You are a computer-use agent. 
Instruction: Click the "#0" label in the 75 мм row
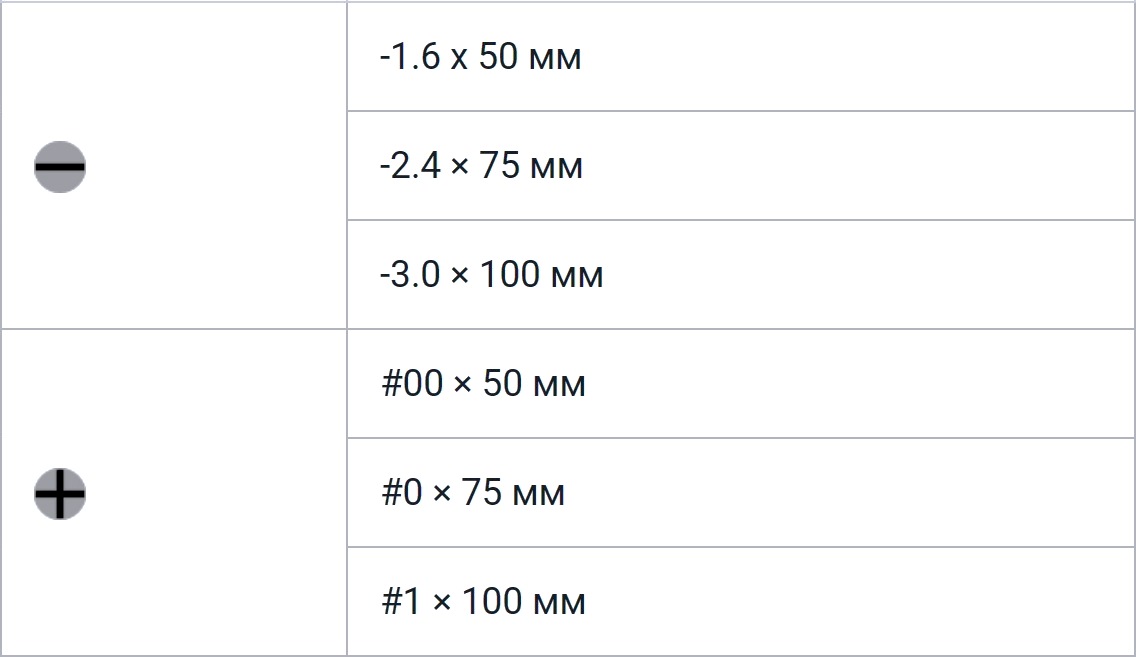point(402,493)
